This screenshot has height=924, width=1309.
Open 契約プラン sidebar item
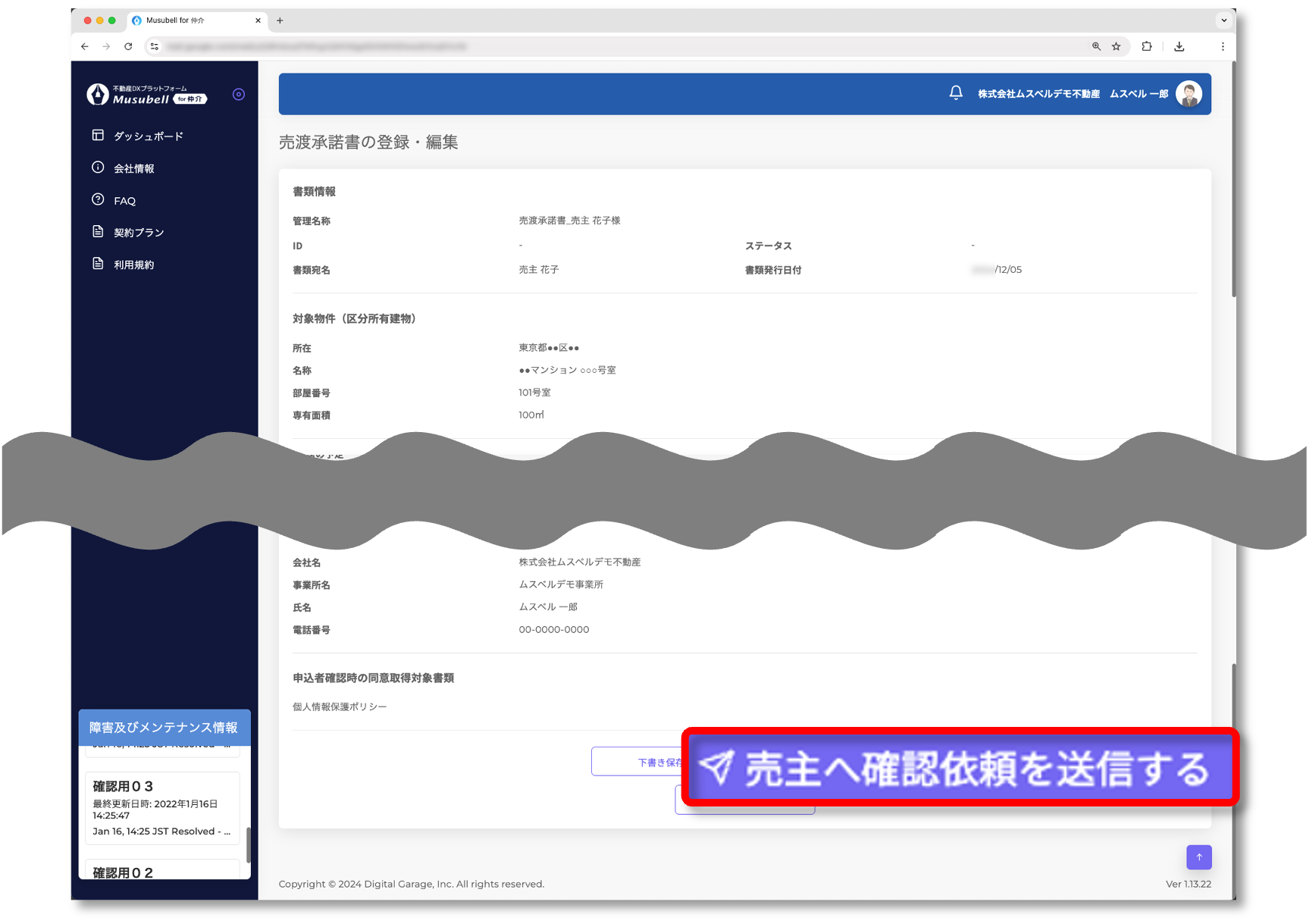coord(138,233)
